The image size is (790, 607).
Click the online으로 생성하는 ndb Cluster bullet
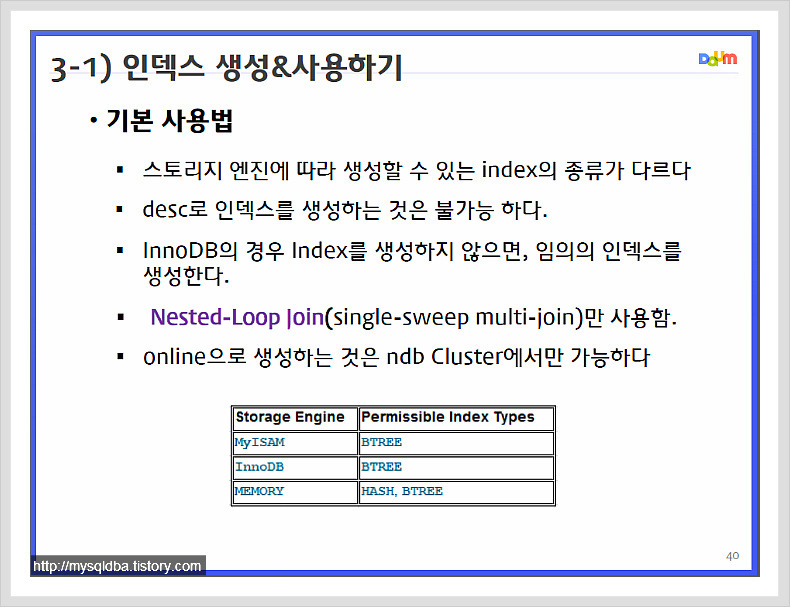397,357
